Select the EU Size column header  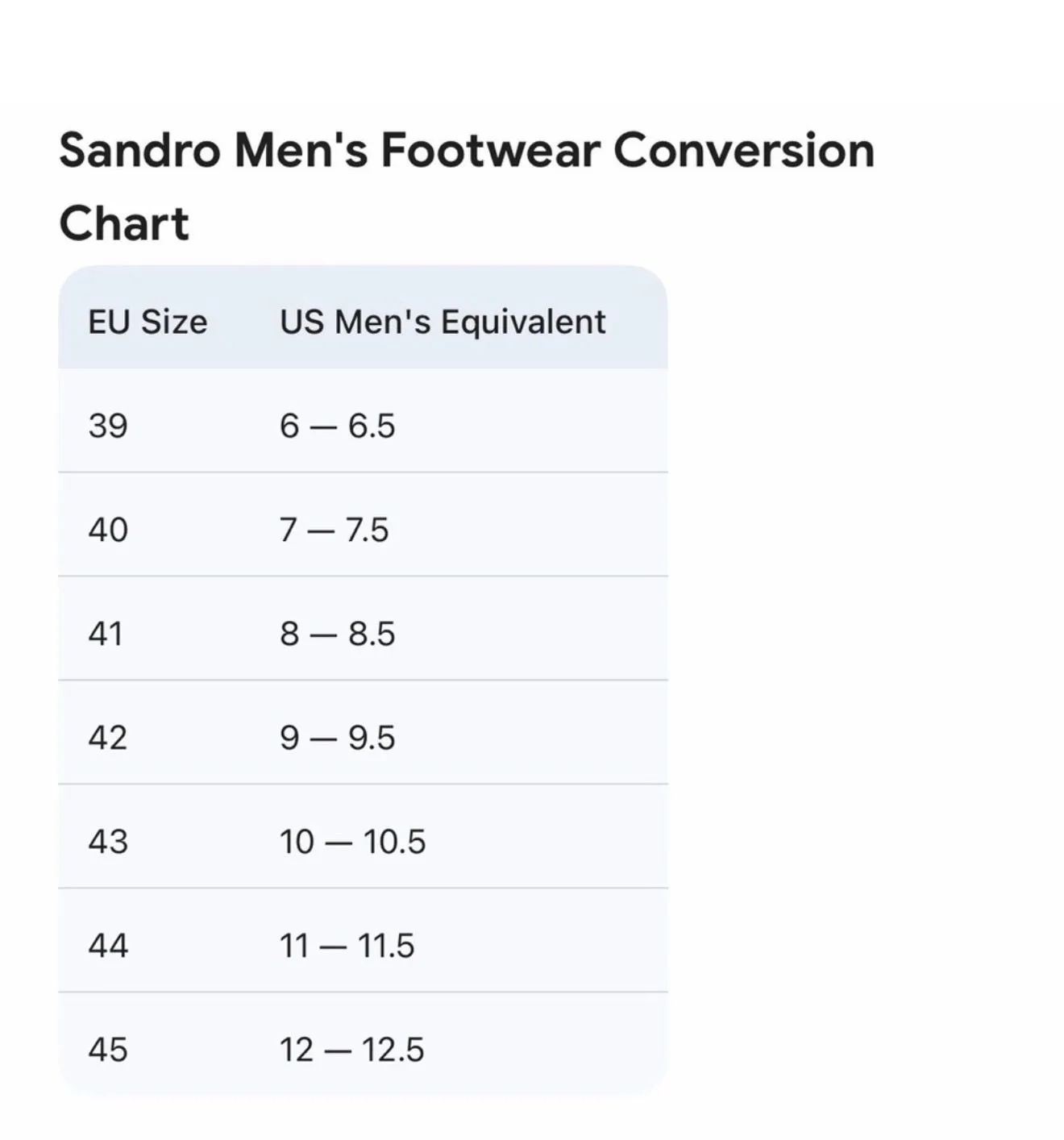[148, 322]
